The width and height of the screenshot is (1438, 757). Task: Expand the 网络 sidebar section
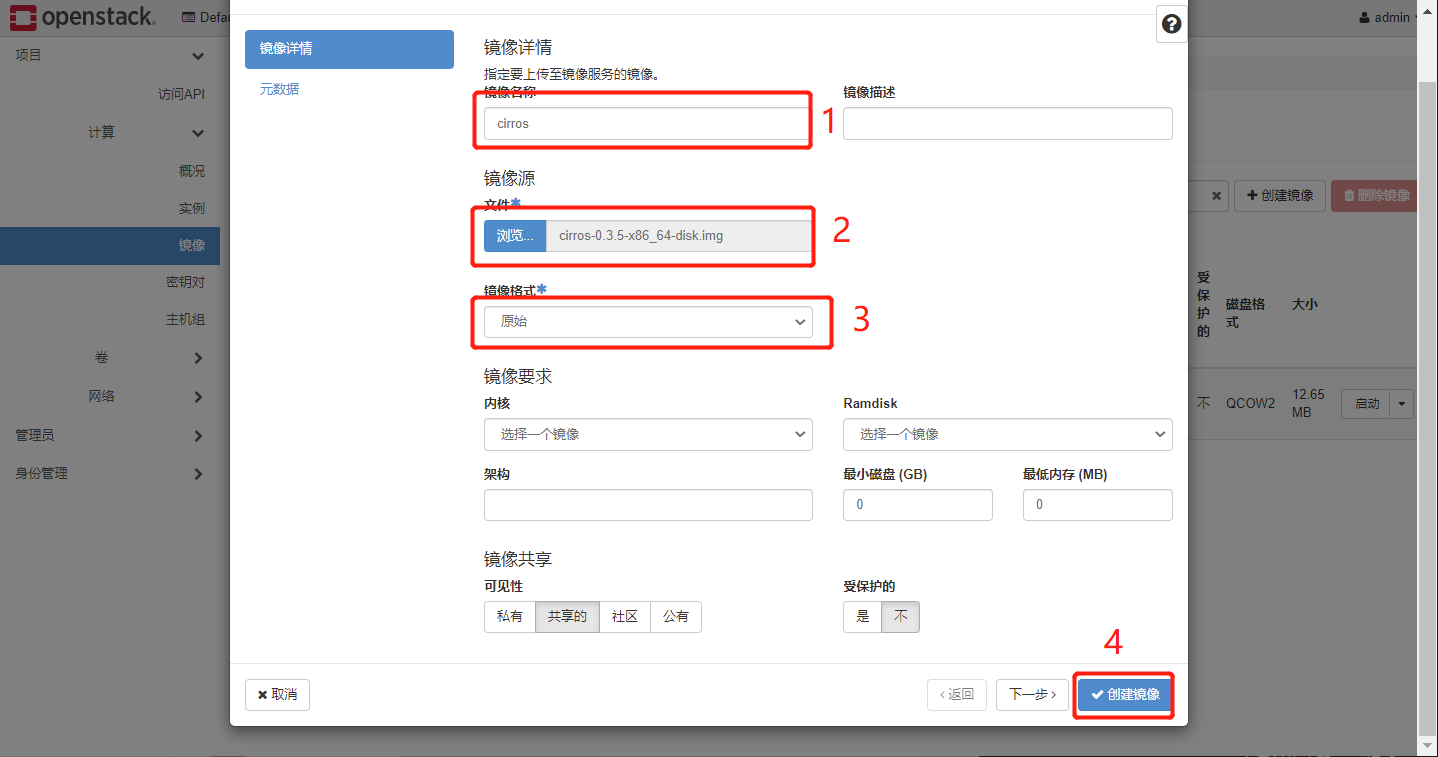tap(103, 395)
